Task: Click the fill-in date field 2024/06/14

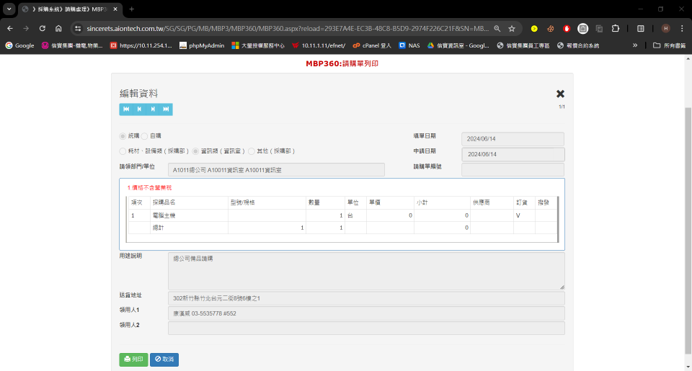Action: (x=513, y=139)
